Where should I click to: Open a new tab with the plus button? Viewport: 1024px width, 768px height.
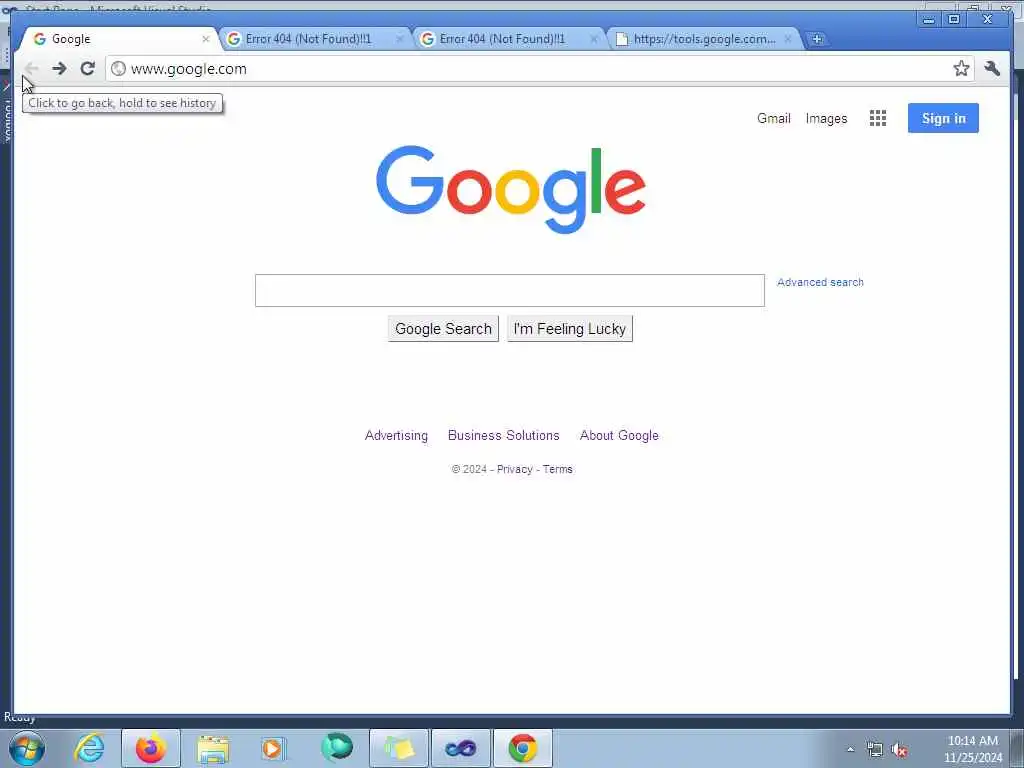[x=816, y=39]
